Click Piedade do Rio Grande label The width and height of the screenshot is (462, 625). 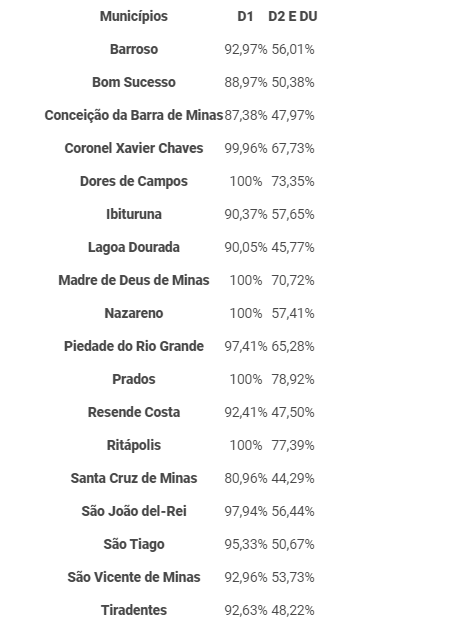(x=134, y=346)
